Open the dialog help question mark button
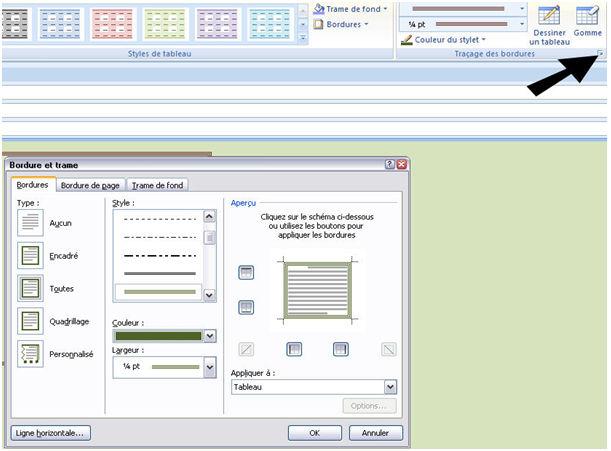Image resolution: width=611 pixels, height=451 pixels. (390, 164)
